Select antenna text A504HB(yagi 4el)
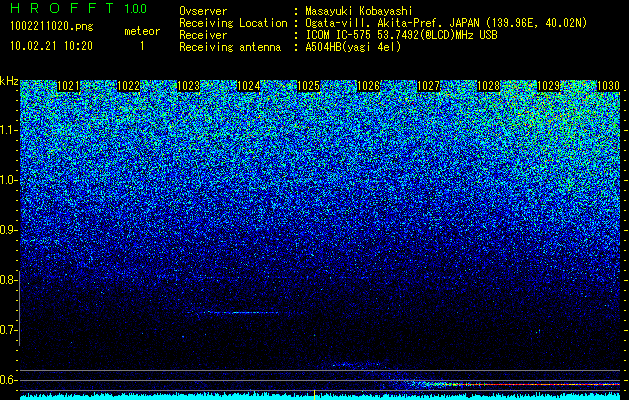Screen dimensions: 629x400 click(353, 47)
